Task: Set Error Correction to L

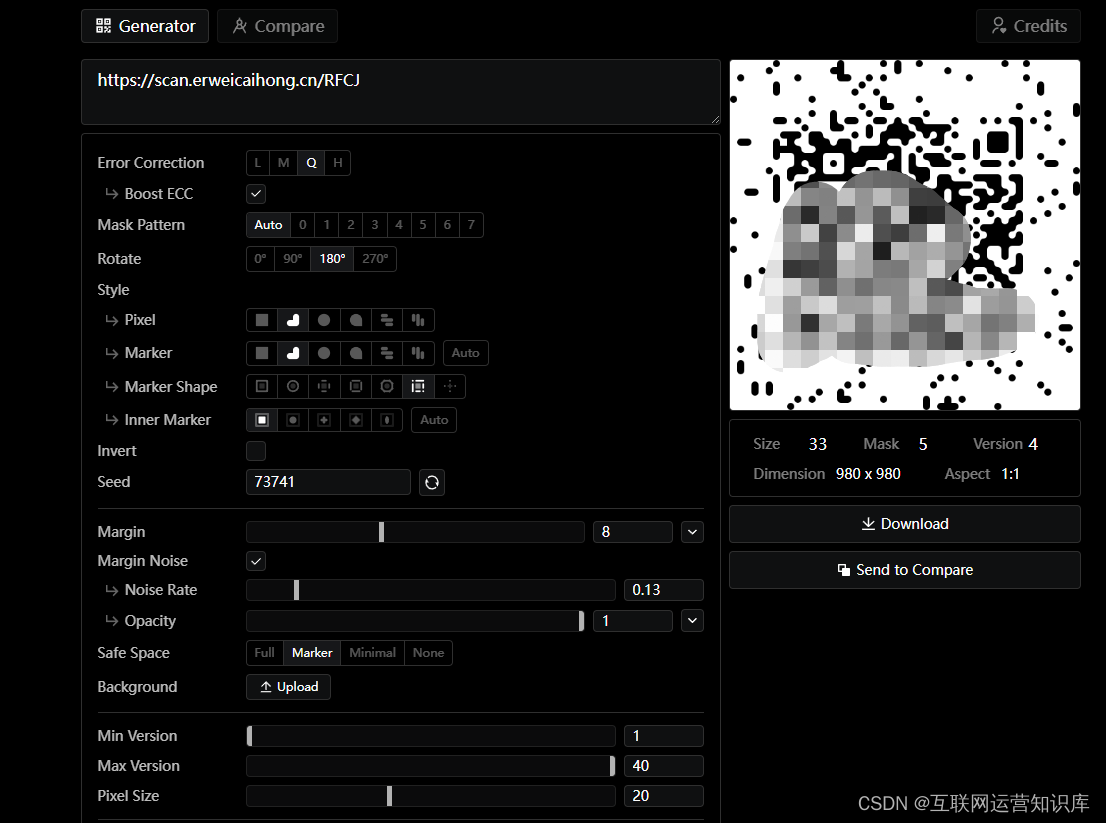Action: coord(257,163)
